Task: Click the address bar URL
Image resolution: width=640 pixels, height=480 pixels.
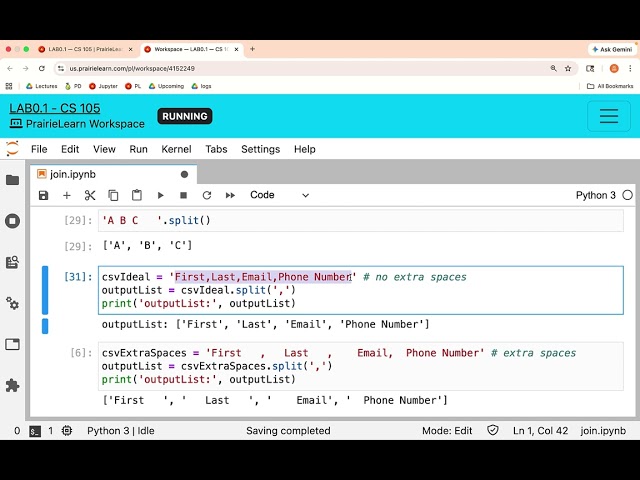Action: click(x=132, y=69)
